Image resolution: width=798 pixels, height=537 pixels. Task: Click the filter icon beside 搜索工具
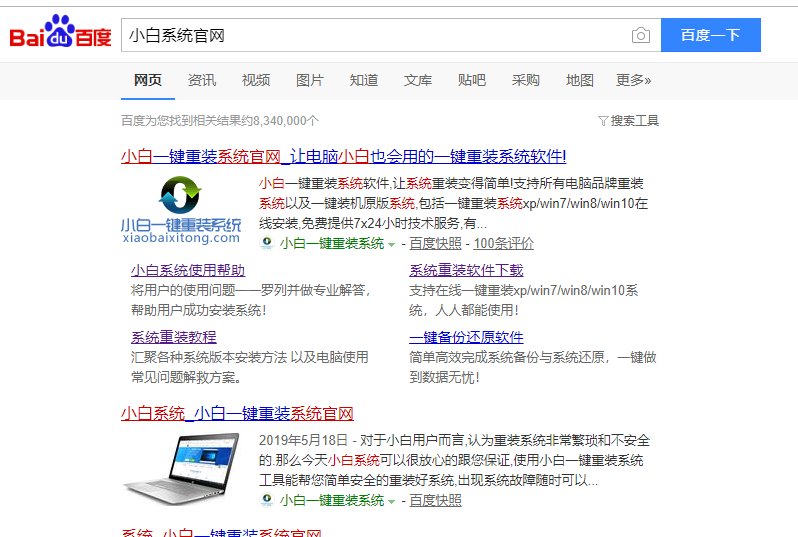603,121
